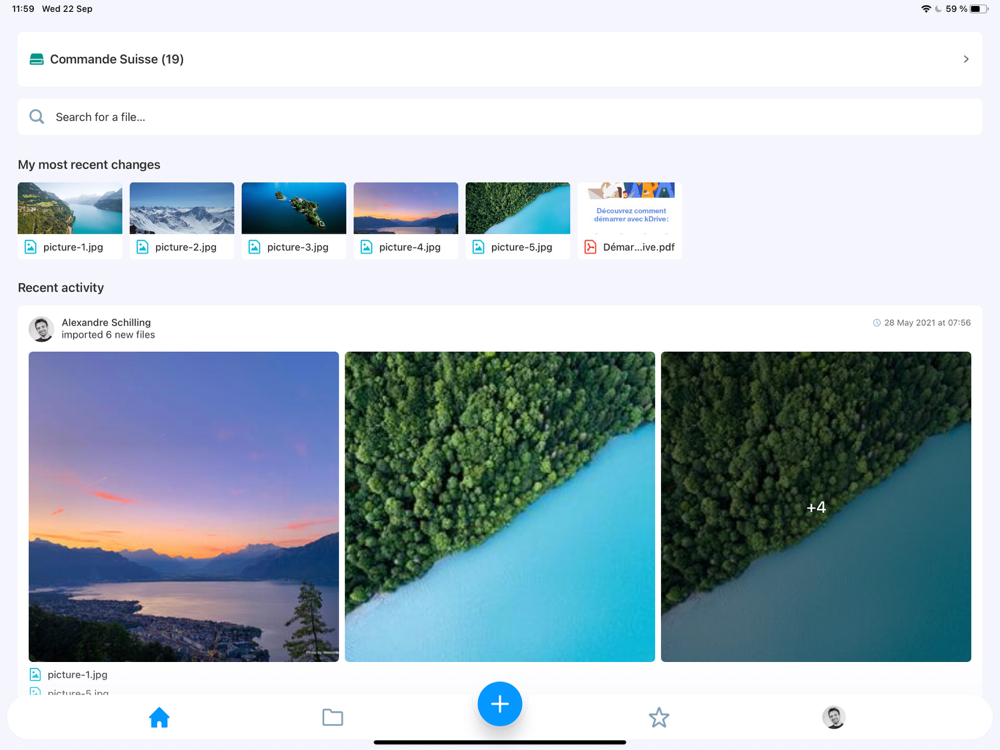The image size is (1000, 750).
Task: Focus the Search for a file field
Action: [499, 117]
